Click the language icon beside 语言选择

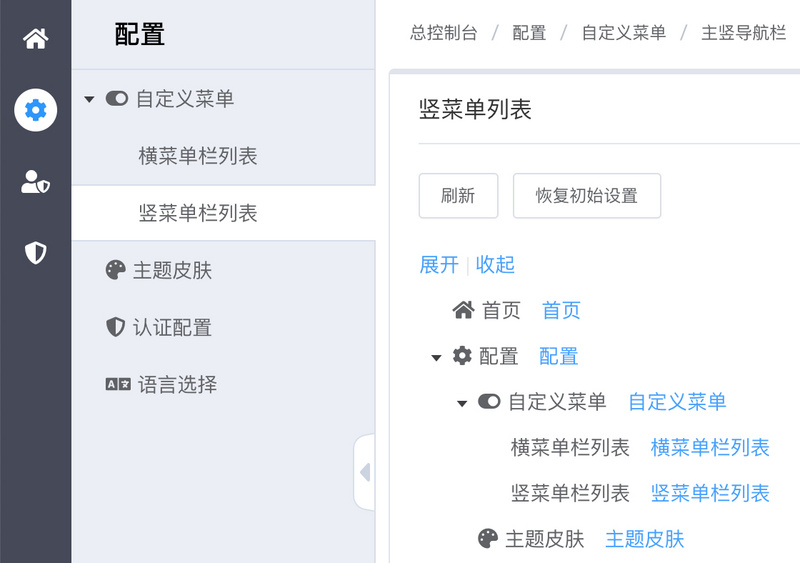(x=117, y=384)
